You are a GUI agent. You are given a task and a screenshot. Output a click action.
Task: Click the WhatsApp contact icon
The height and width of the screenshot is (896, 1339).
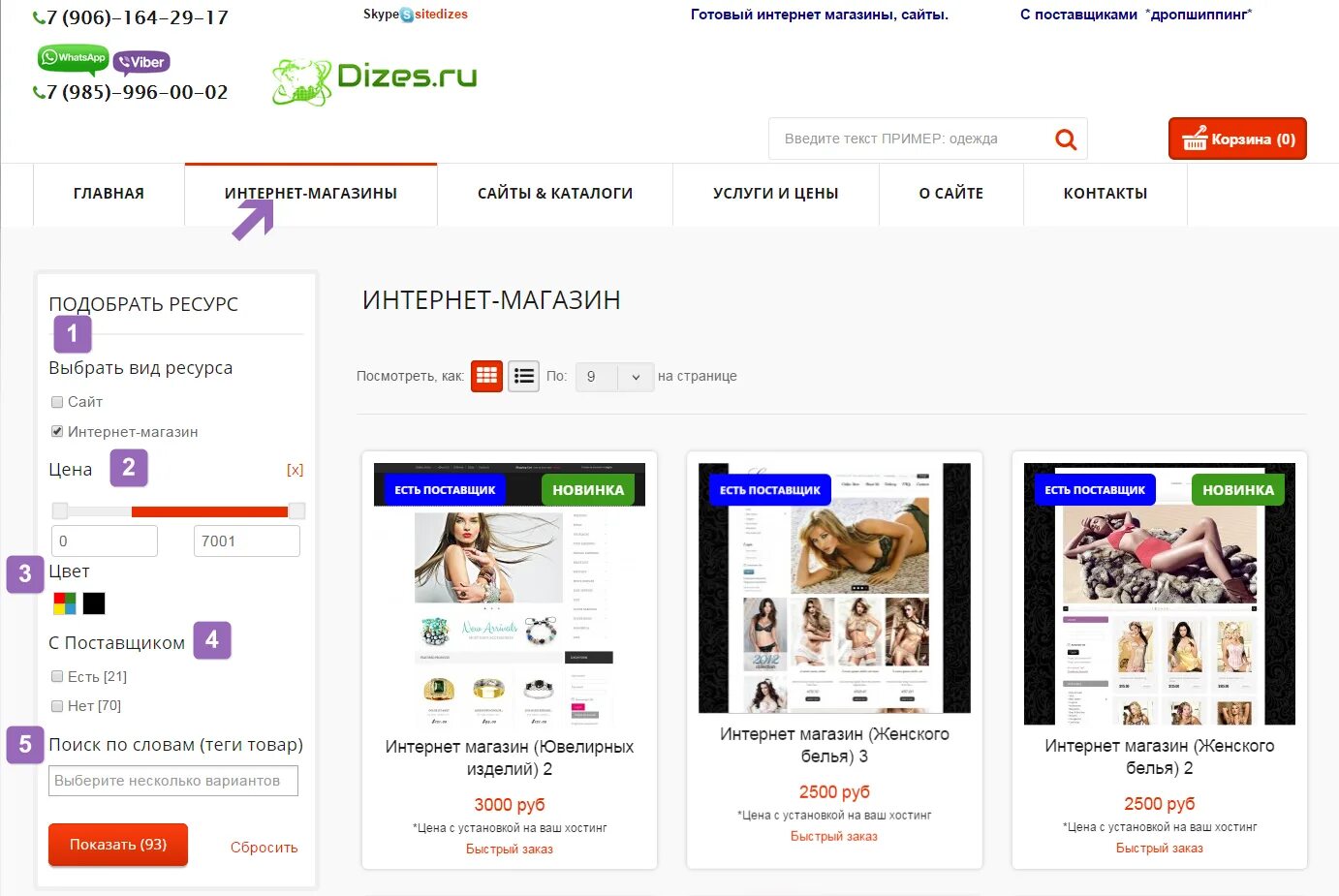pos(73,59)
